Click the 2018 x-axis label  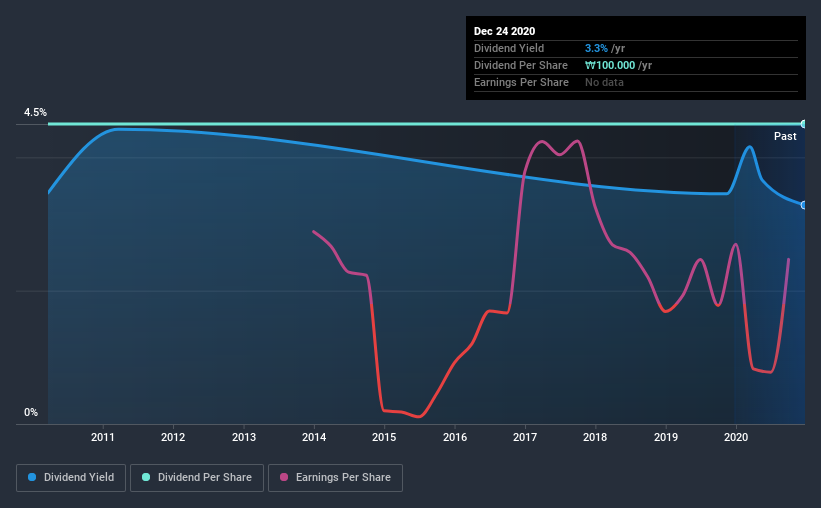coord(595,437)
